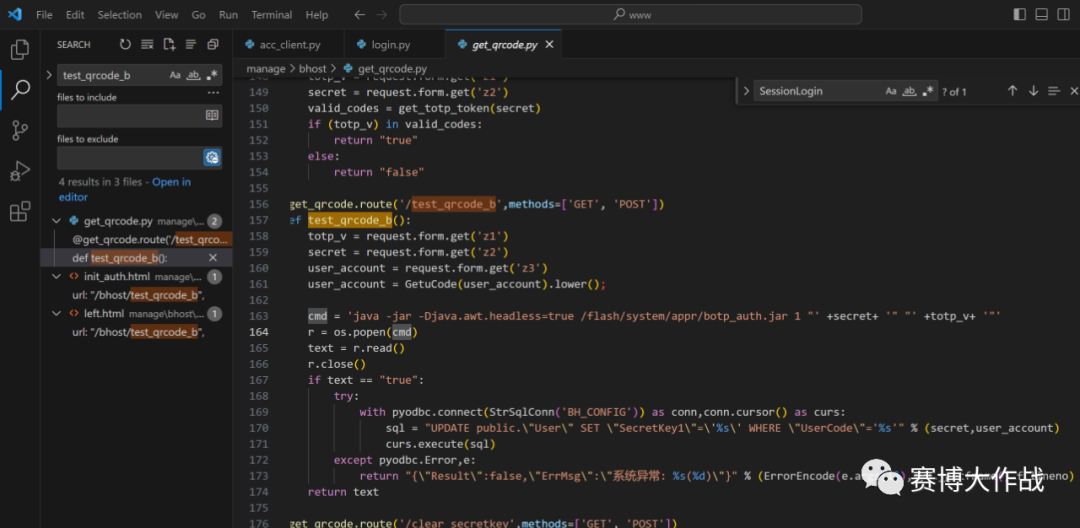The height and width of the screenshot is (528, 1080).
Task: Toggle the primary side bar layout button
Action: [x=1020, y=14]
